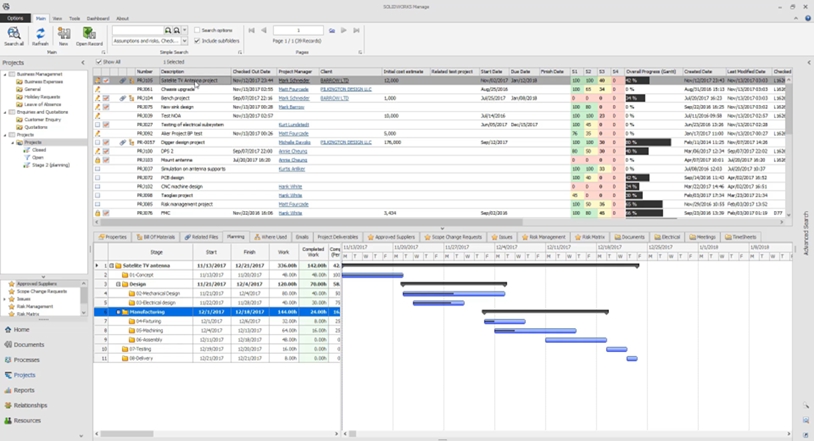This screenshot has width=814, height=441.
Task: Click folder icon of 01-Concept stage
Action: (x=125, y=275)
